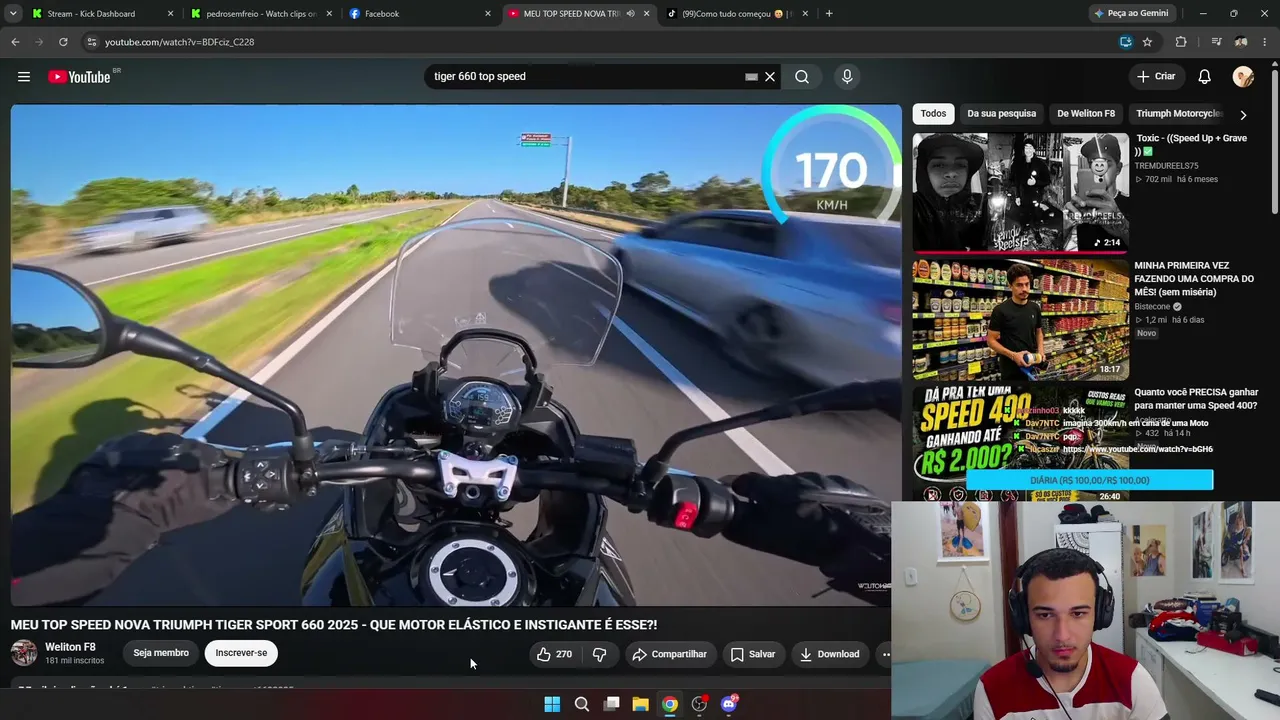Switch to the TikTok Como tudo começou tab
Image resolution: width=1280 pixels, height=720 pixels.
[x=738, y=14]
